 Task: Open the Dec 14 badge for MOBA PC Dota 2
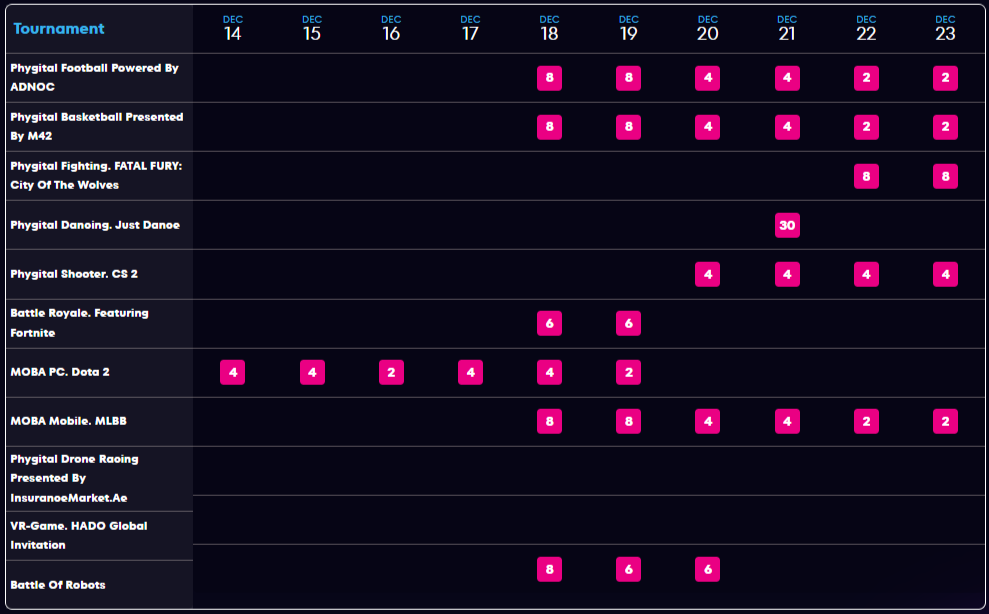[x=232, y=372]
